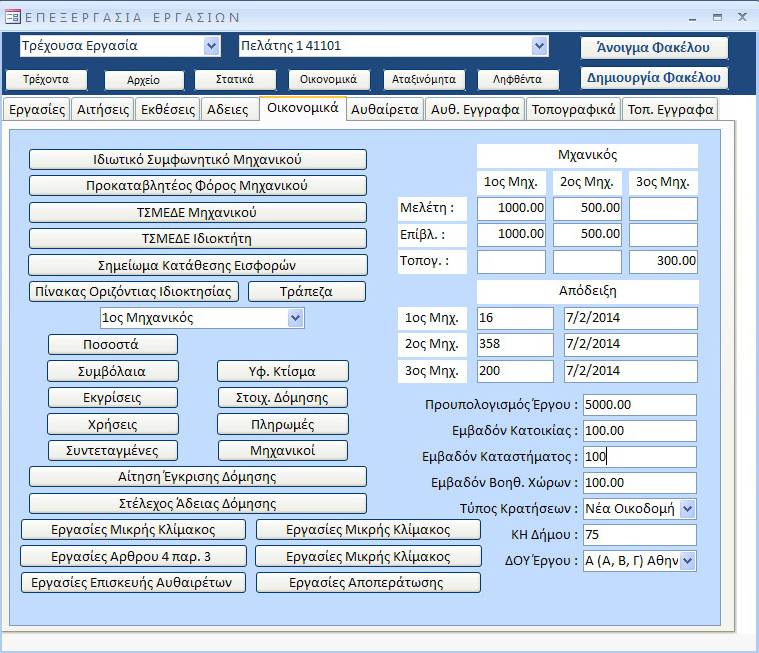Go to the Άδειες tab
Image resolution: width=759 pixels, height=653 pixels.
pos(227,110)
